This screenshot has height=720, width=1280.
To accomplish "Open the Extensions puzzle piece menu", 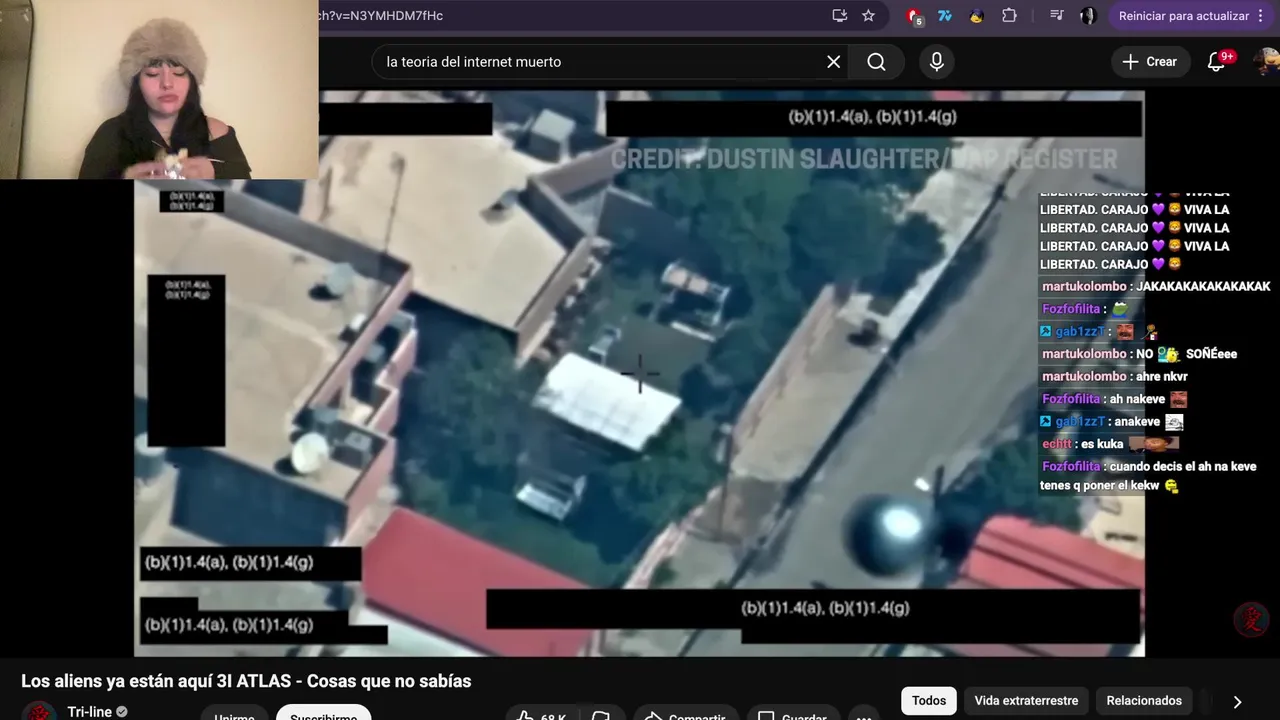I will click(1009, 15).
